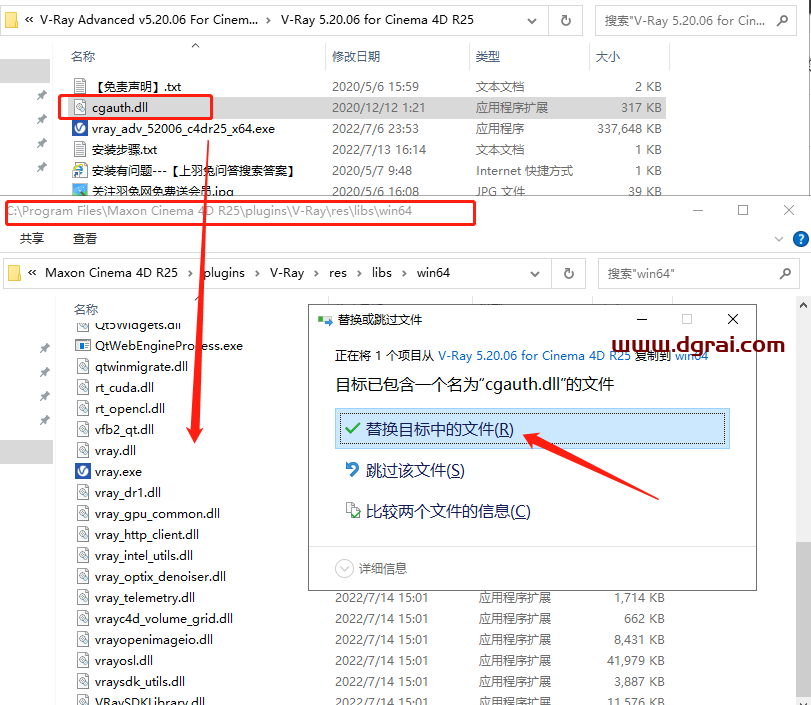
Task: Click the QtWebEngineProcess.exe file icon
Action: [84, 345]
